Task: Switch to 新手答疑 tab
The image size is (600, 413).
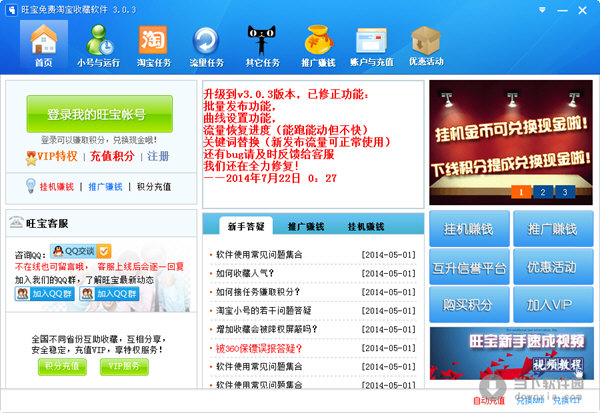Action: point(246,226)
